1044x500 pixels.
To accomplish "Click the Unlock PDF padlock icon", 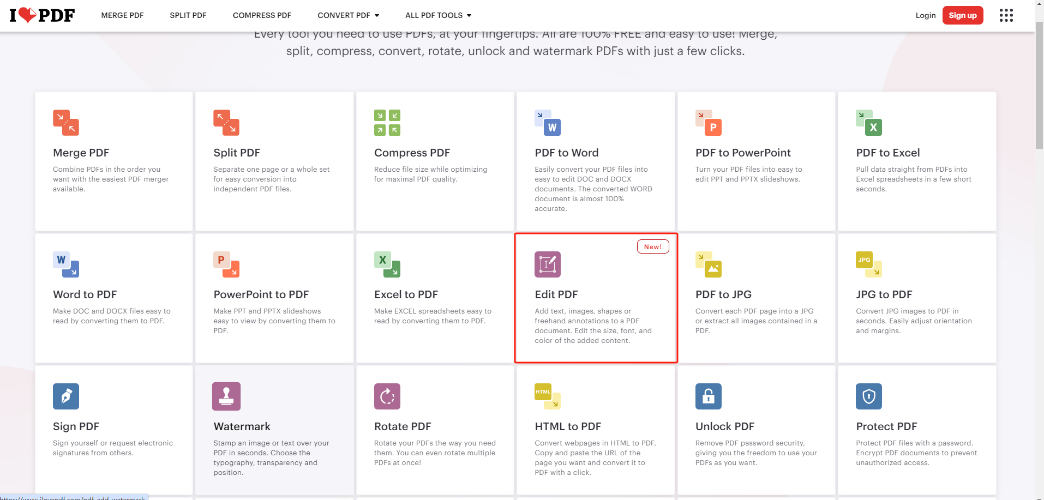I will pos(708,396).
